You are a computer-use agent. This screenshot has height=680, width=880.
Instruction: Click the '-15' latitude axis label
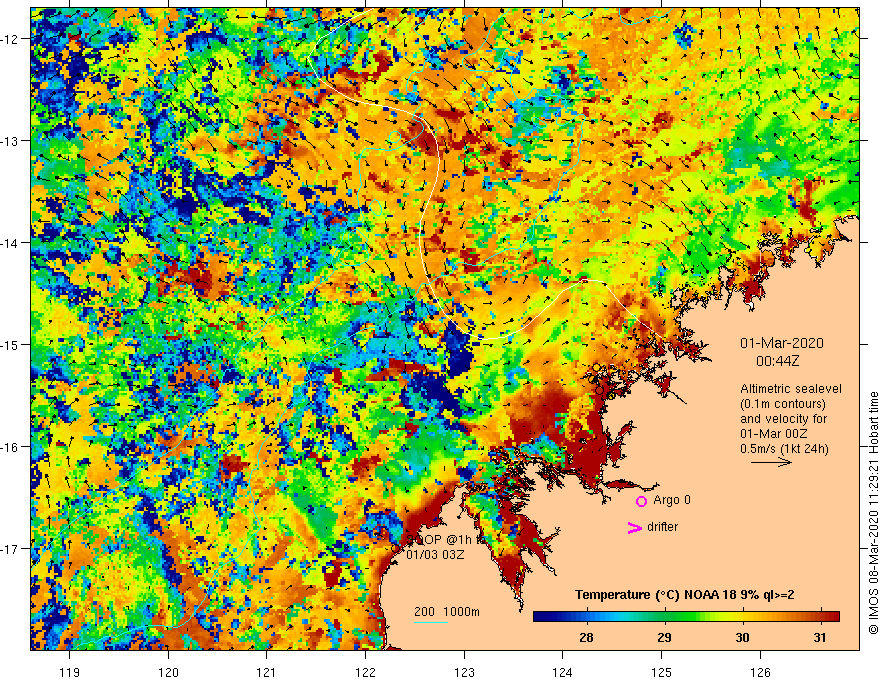tap(11, 345)
